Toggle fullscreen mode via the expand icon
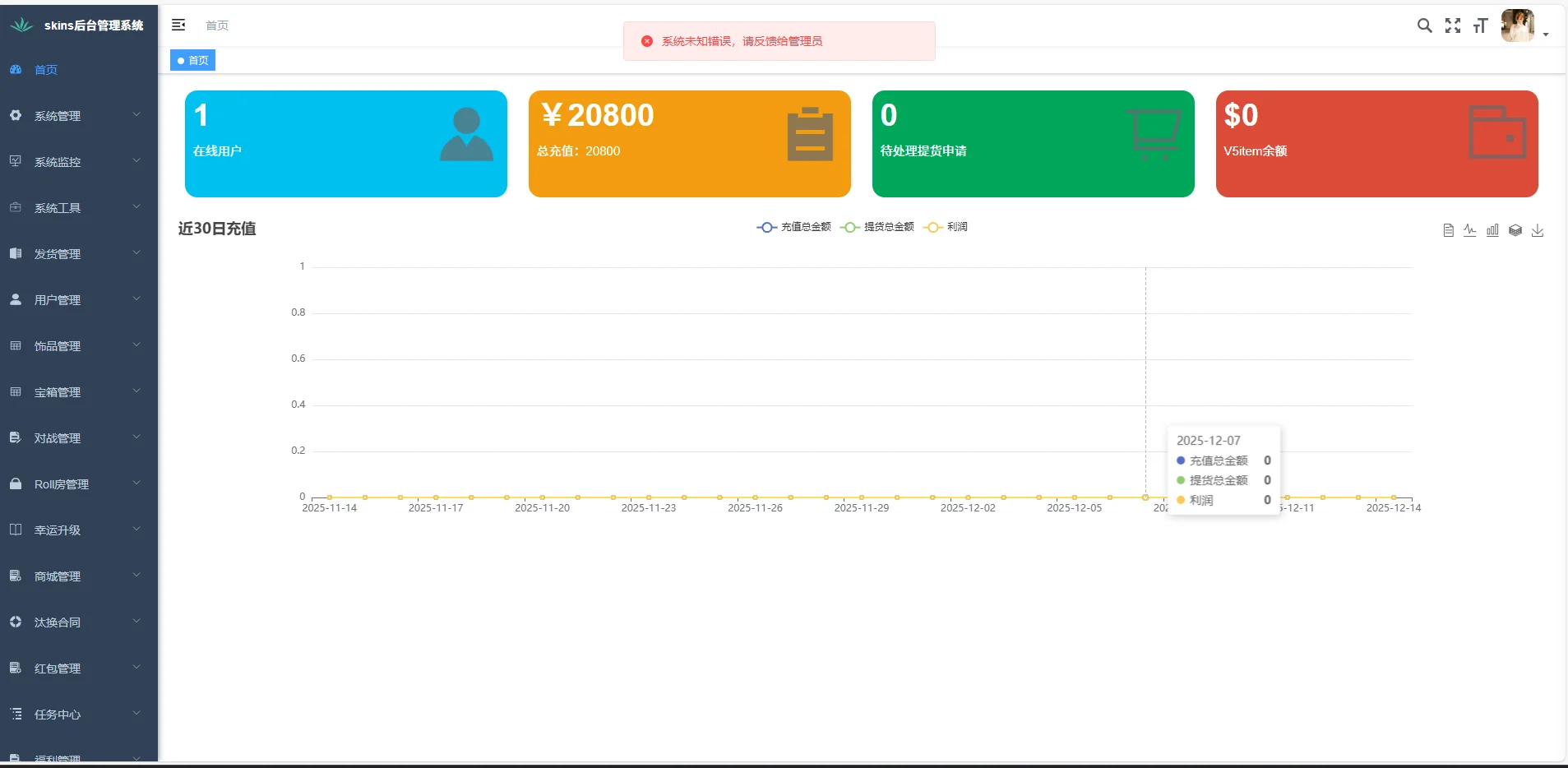The image size is (1568, 768). [1453, 25]
